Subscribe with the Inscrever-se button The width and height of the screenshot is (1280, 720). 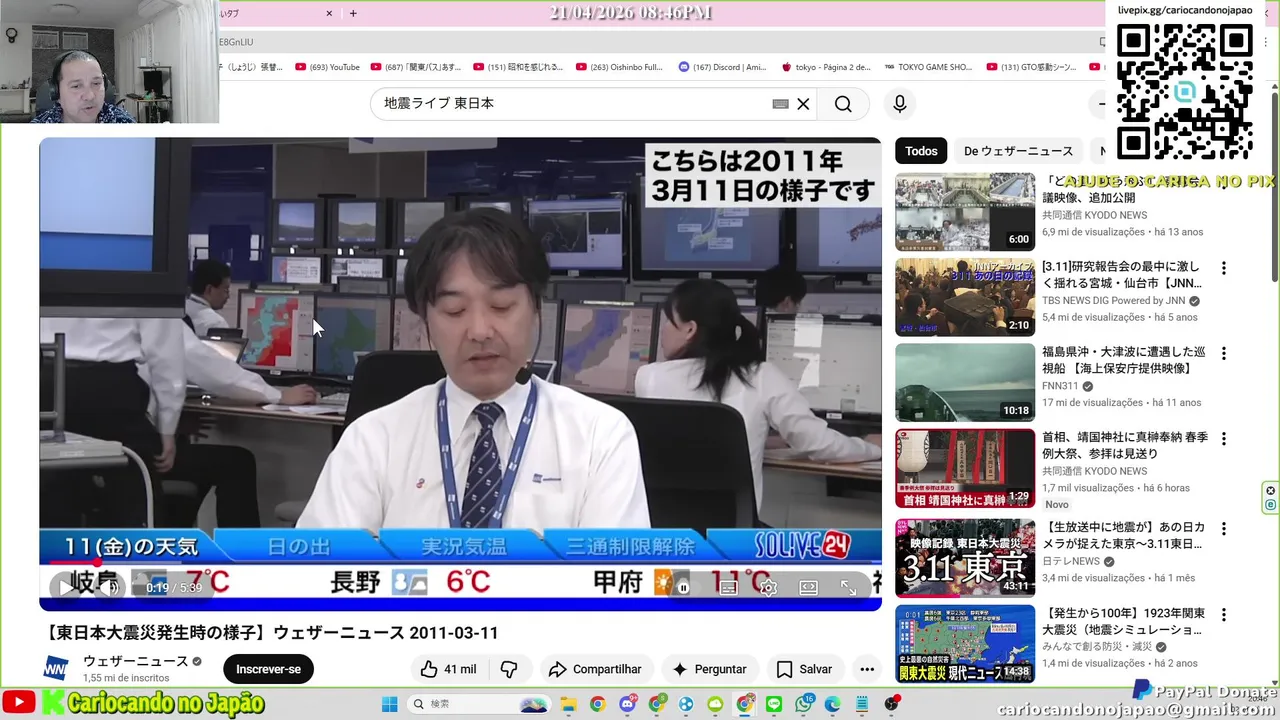tap(268, 669)
